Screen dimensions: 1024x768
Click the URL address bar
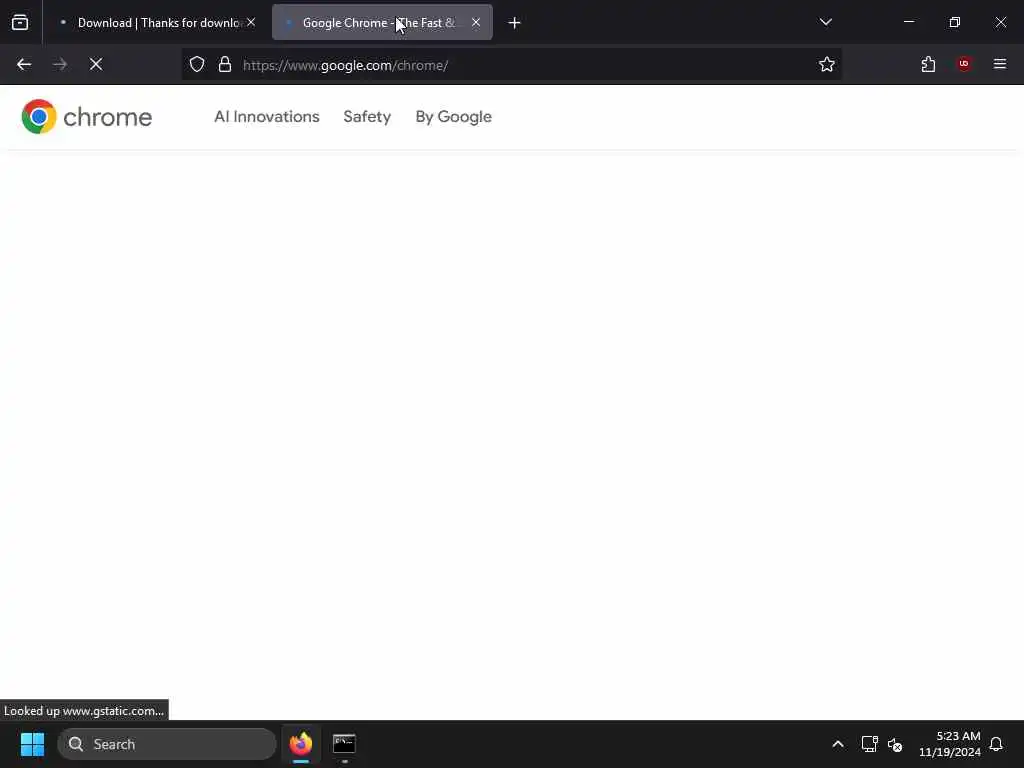(x=511, y=65)
